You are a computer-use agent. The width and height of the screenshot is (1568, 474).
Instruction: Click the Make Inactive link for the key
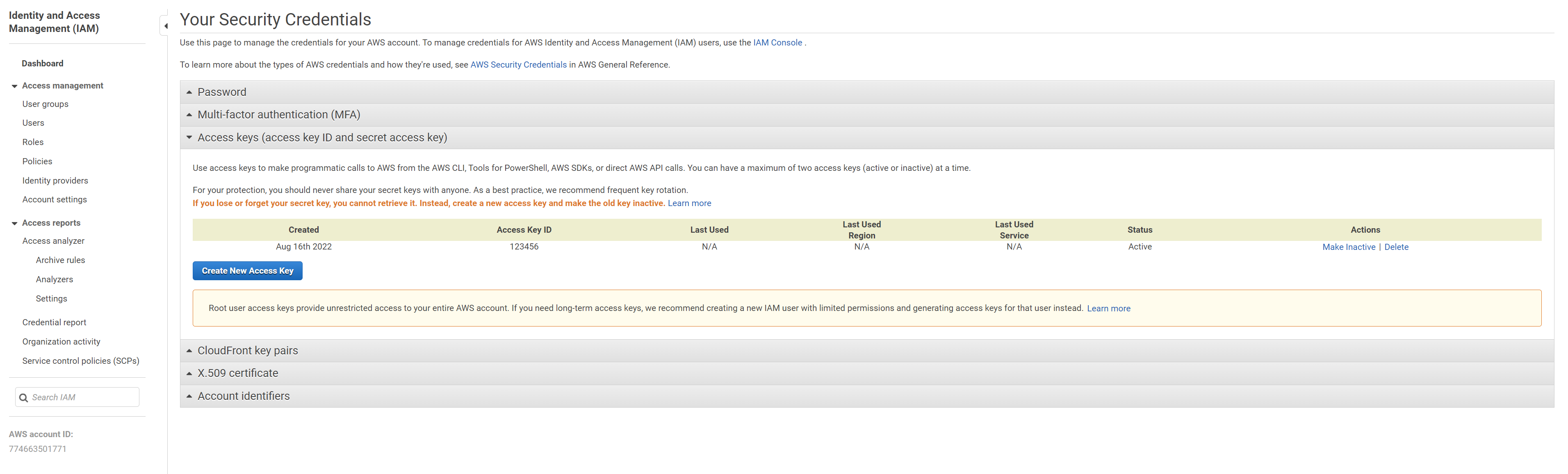[1348, 247]
